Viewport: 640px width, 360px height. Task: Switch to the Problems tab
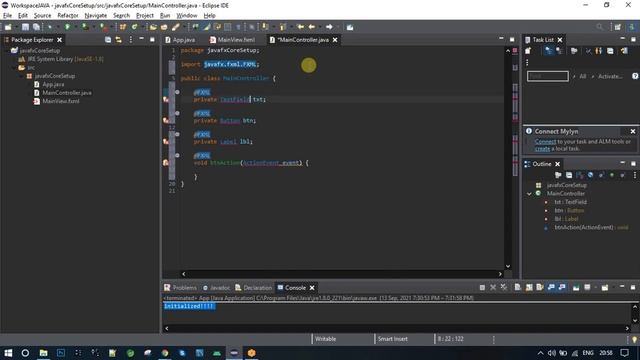pyautogui.click(x=180, y=288)
